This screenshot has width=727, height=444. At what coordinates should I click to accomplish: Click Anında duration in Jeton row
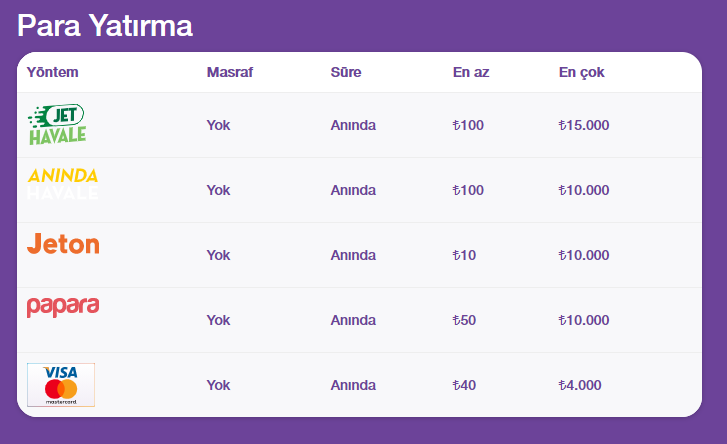[353, 255]
